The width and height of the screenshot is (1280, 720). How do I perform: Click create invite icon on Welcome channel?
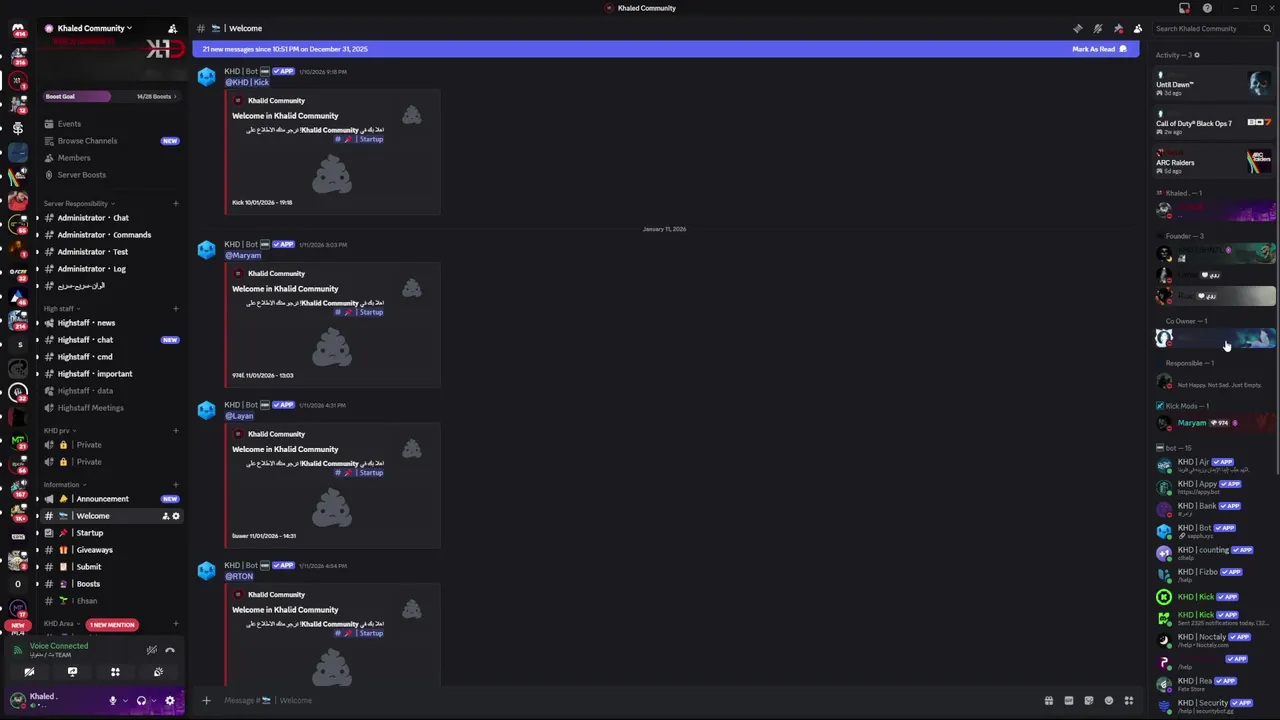pos(165,516)
